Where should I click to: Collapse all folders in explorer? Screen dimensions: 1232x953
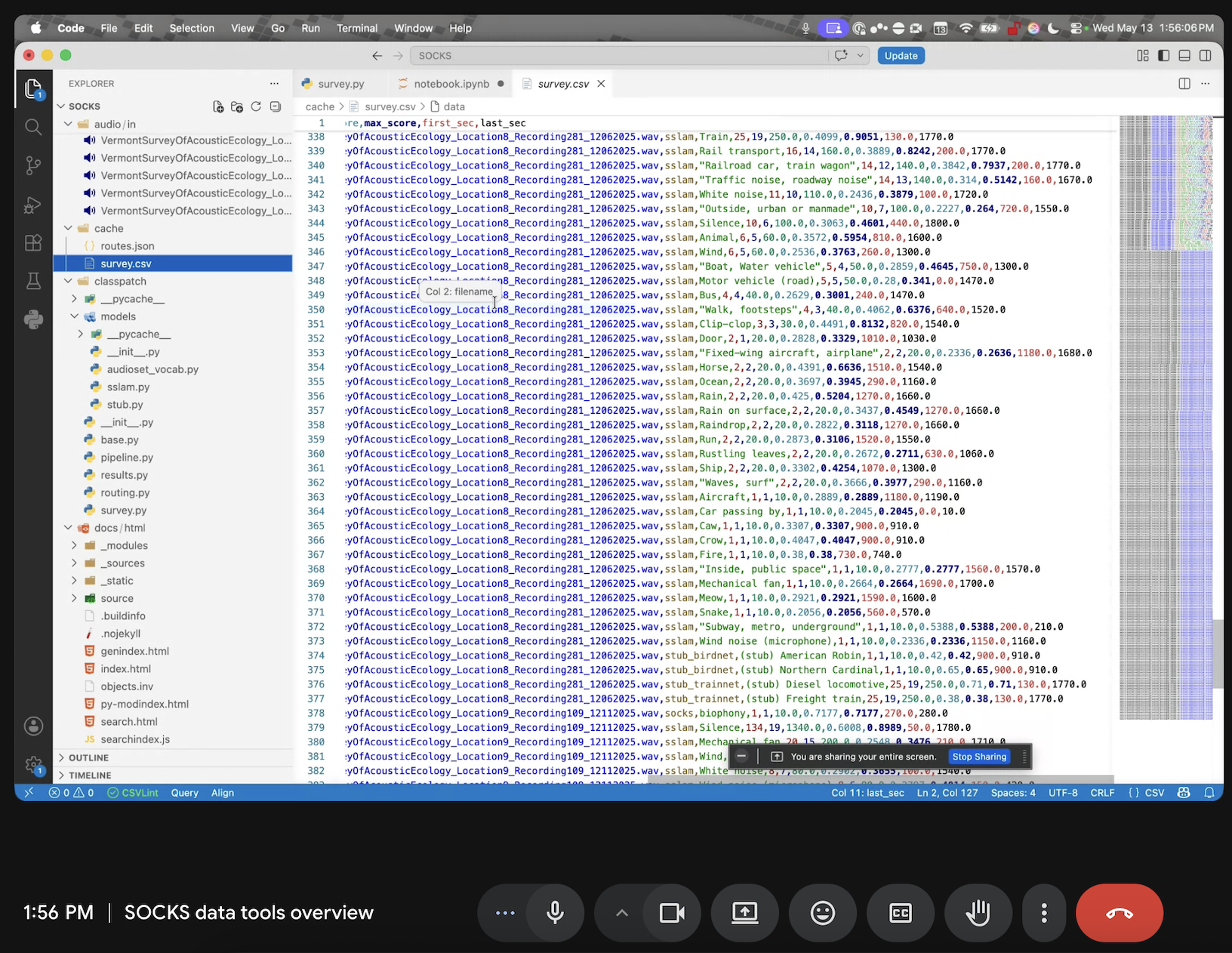pos(276,106)
